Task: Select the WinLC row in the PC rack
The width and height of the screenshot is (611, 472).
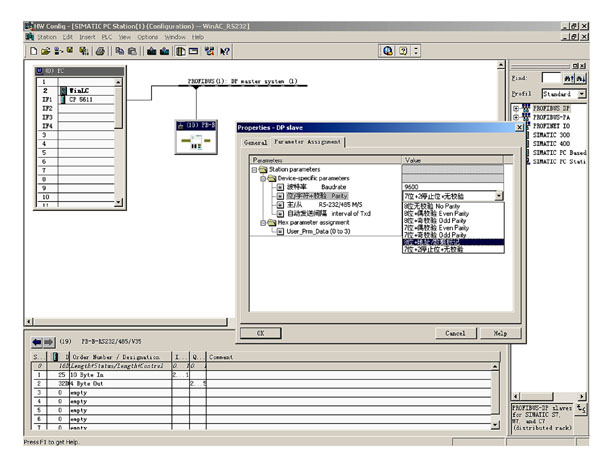Action: click(x=76, y=91)
